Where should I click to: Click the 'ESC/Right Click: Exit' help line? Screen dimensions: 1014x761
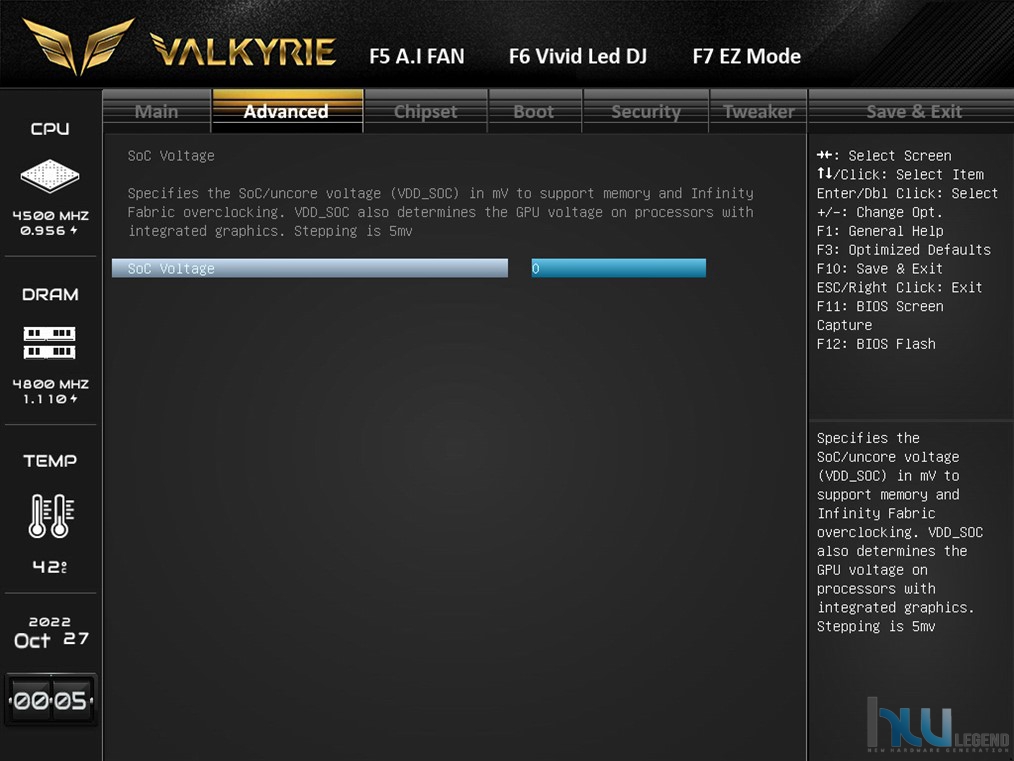[x=900, y=287]
